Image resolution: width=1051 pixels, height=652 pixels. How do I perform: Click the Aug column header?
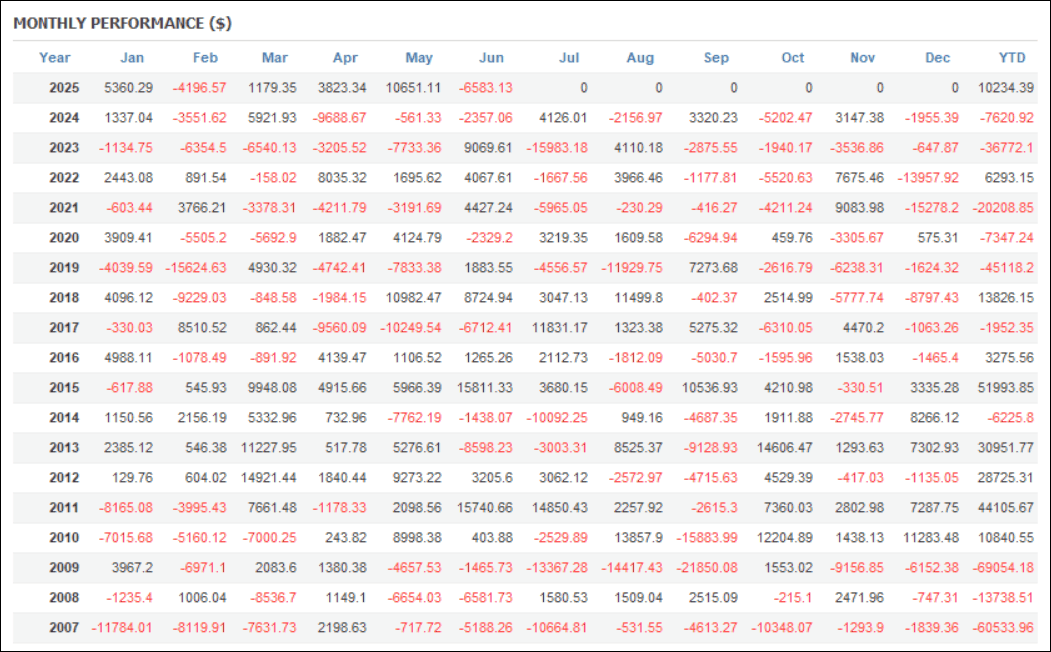[640, 58]
